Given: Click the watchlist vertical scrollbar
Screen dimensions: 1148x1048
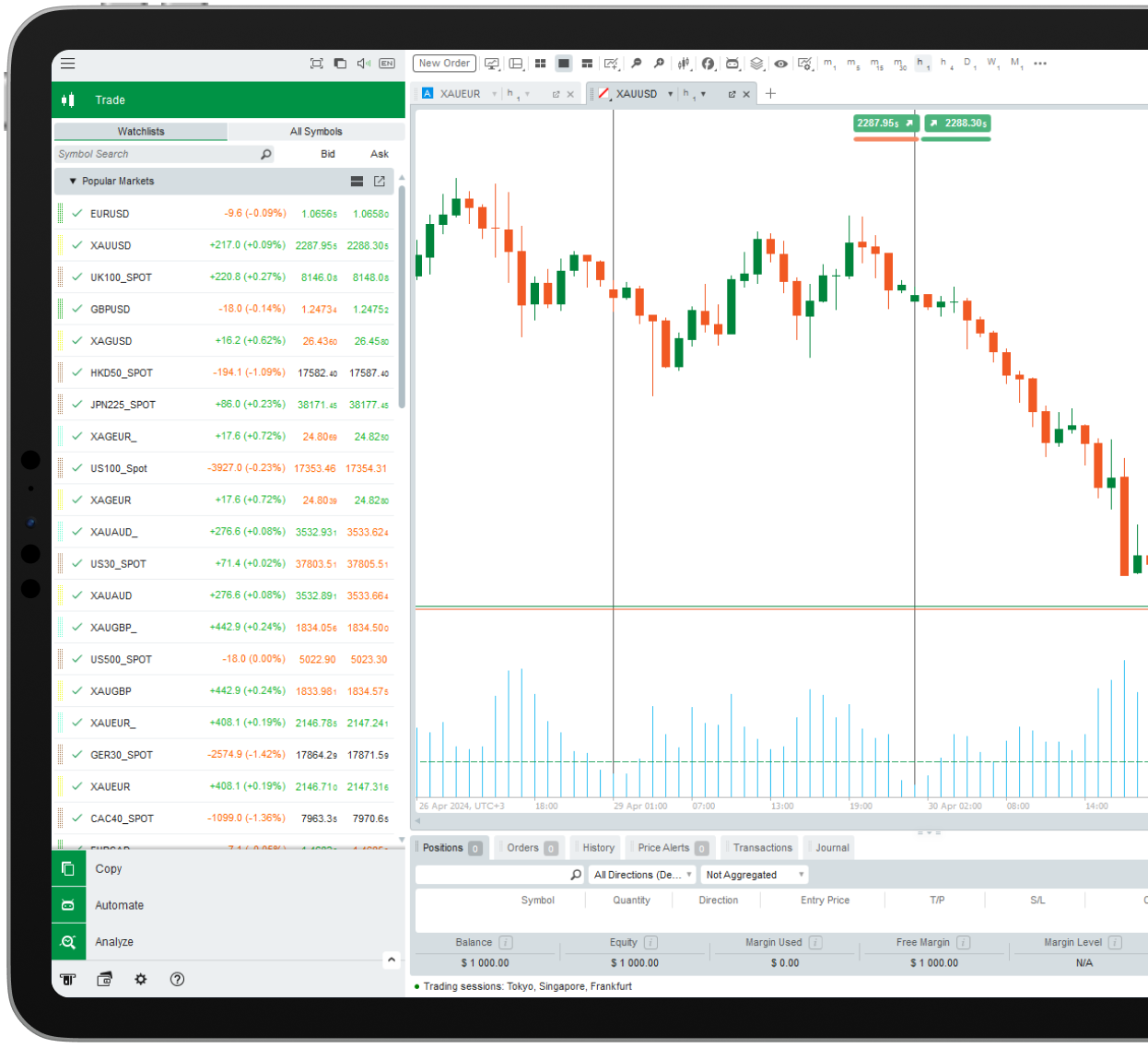Looking at the screenshot, I should click(x=402, y=297).
